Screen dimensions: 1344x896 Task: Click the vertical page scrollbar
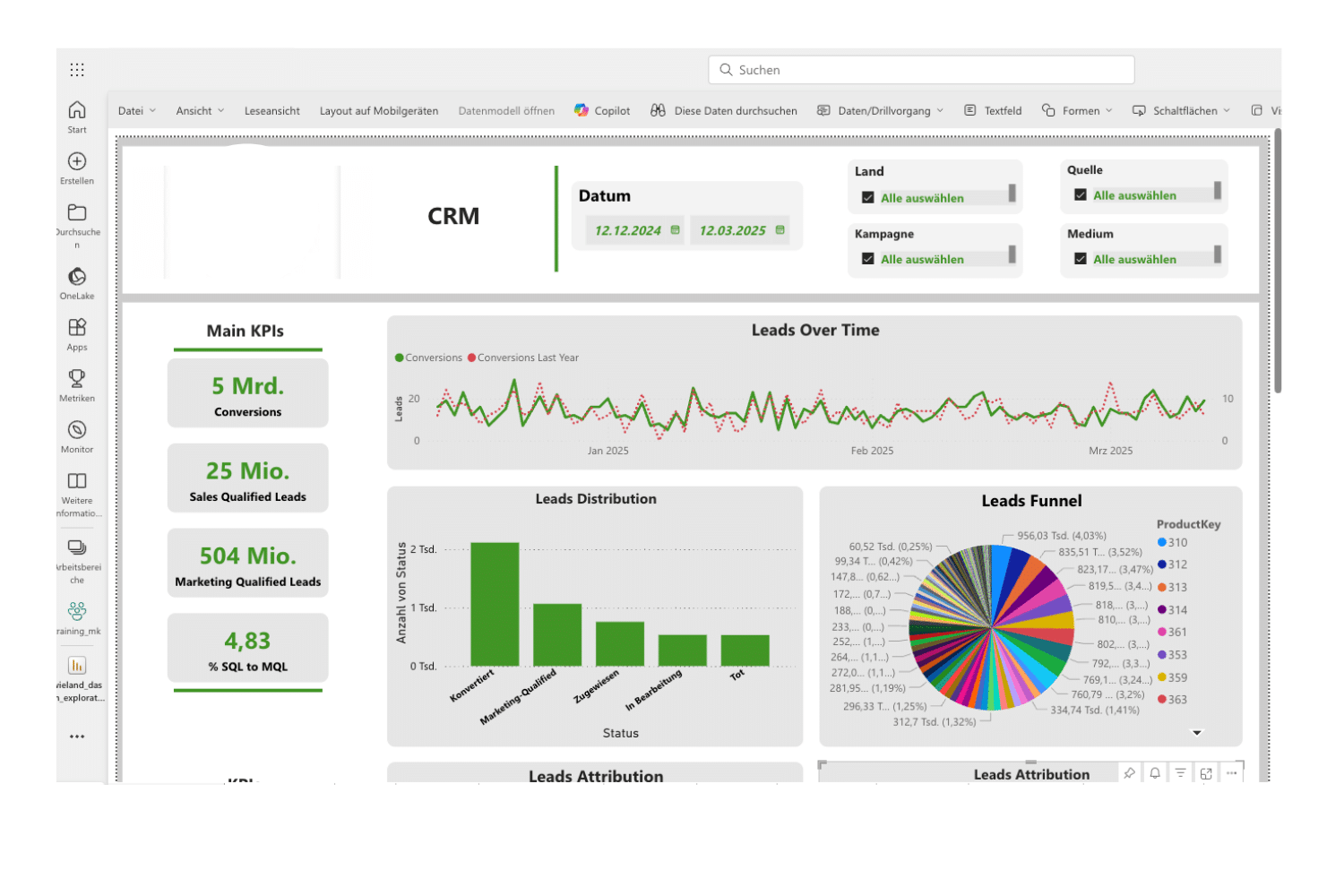(x=1278, y=260)
